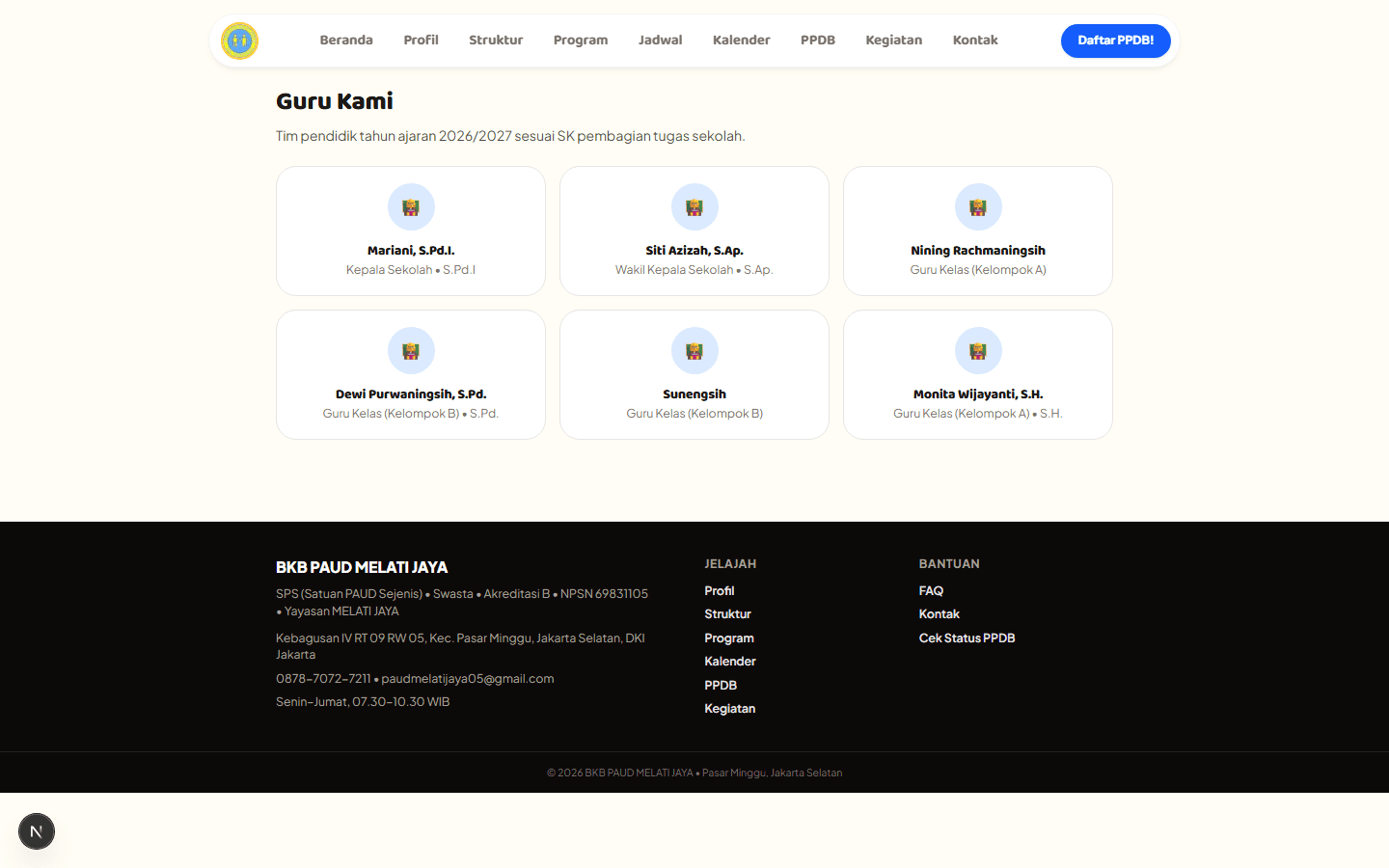
Task: Click the avatar icon on Dewi Purwaningsih's card
Action: 411,351
